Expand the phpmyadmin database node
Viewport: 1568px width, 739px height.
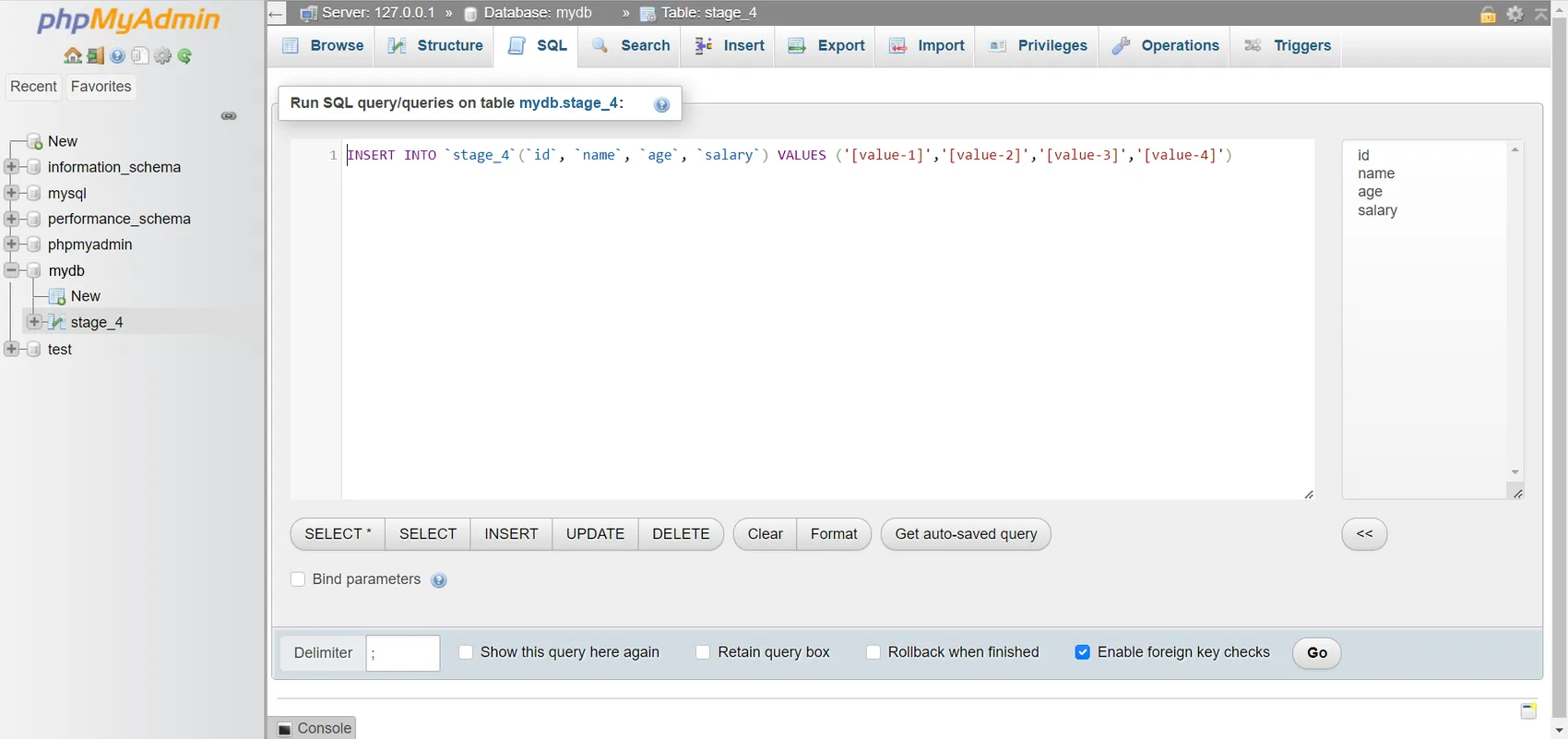11,244
